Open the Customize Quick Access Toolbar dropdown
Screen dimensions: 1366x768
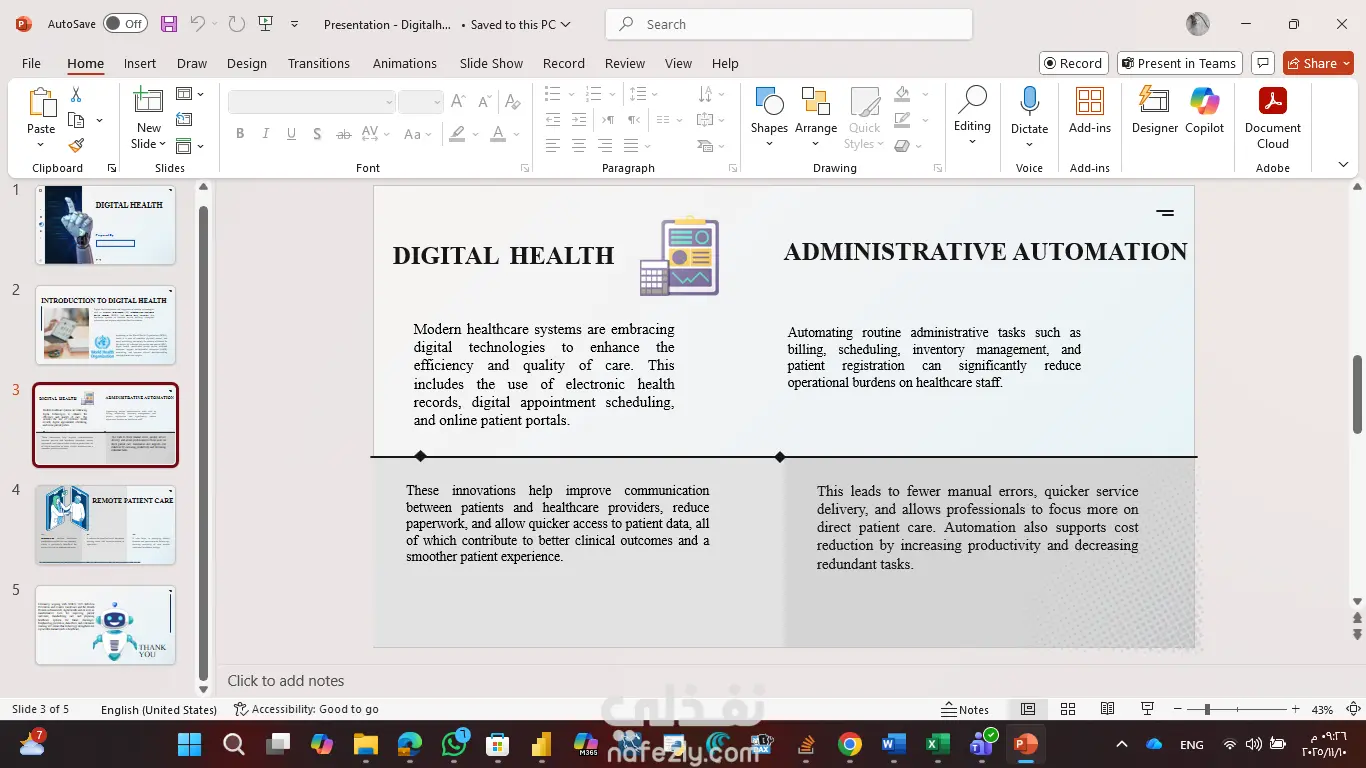[x=294, y=24]
